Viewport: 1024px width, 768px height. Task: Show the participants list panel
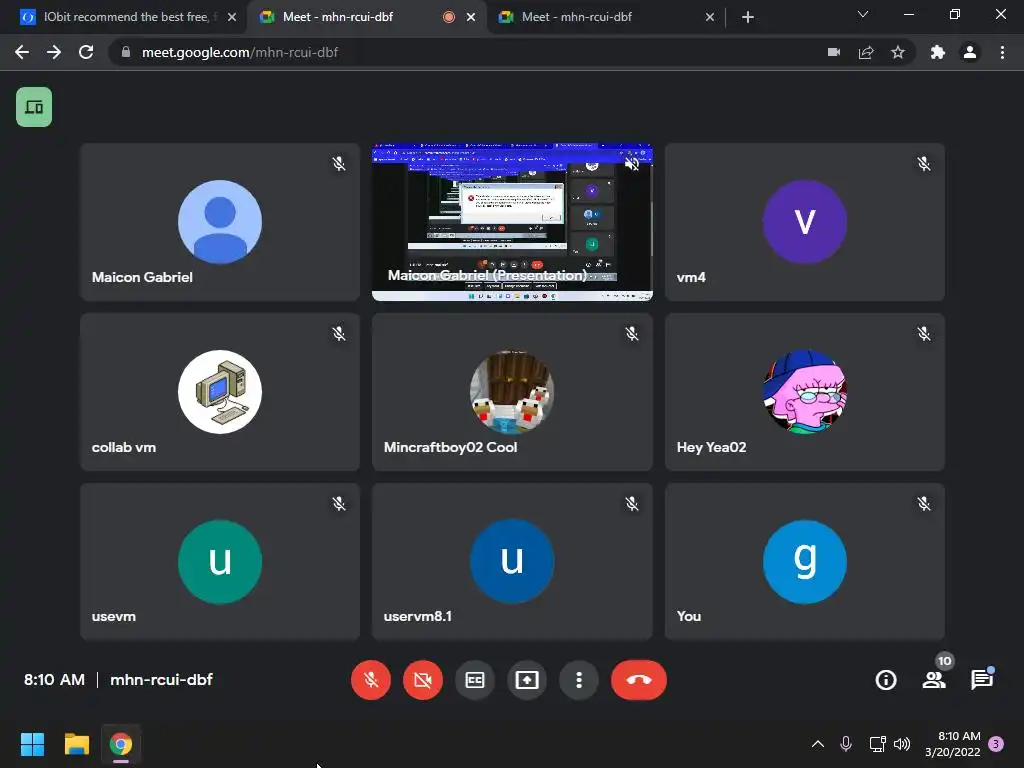click(934, 680)
